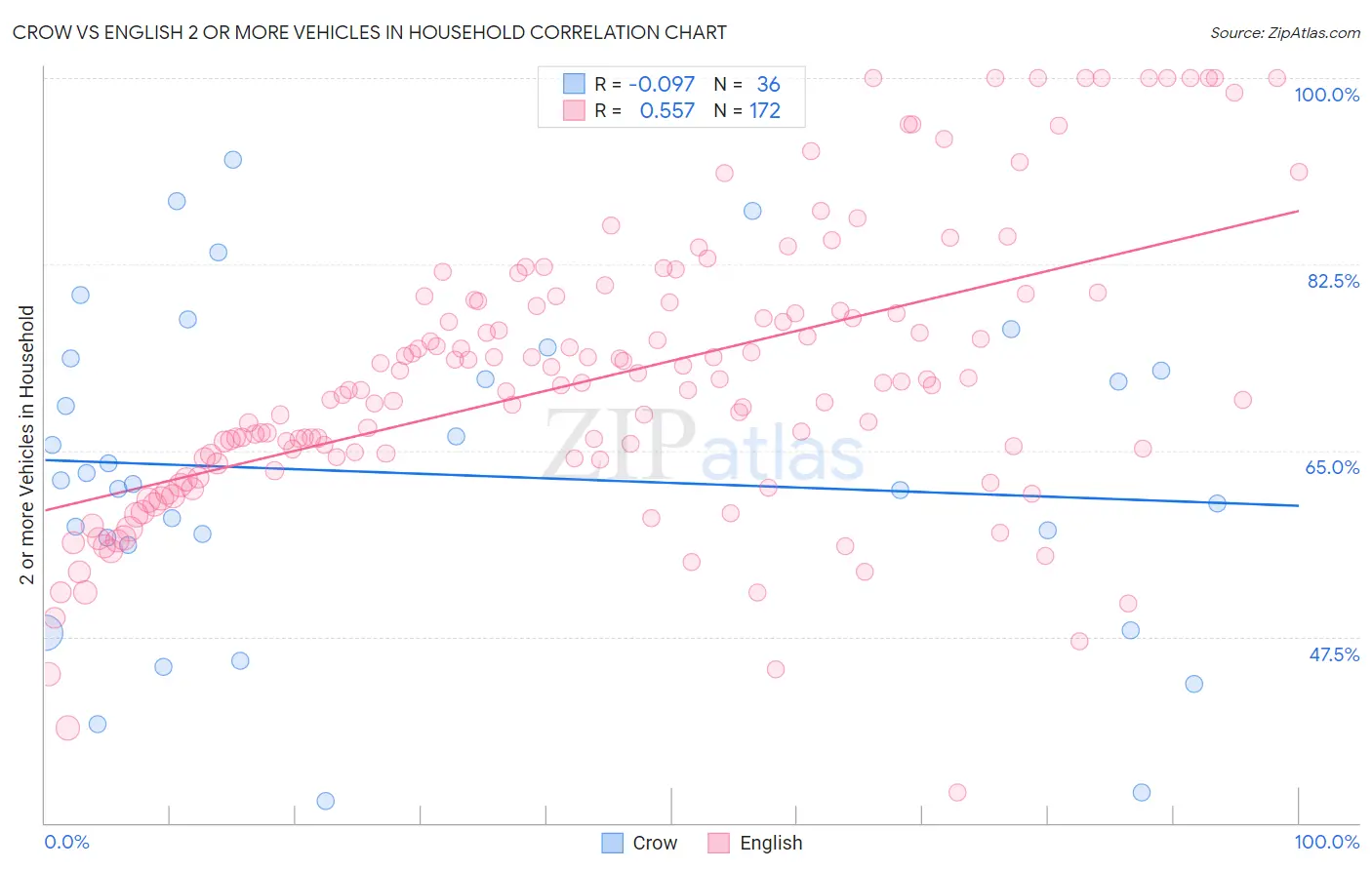Click the Crow legend blue swatch at bottom
Image resolution: width=1372 pixels, height=870 pixels.
[612, 843]
